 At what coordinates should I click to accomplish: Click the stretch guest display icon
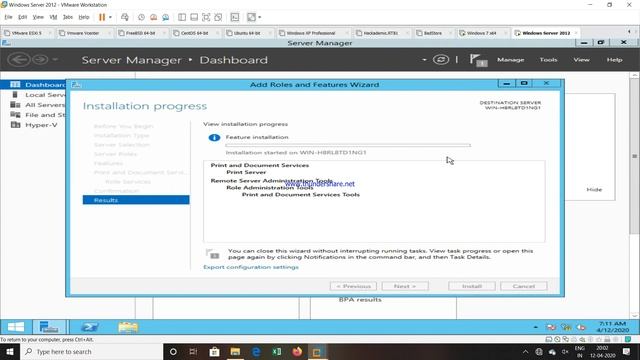pyautogui.click(x=251, y=17)
